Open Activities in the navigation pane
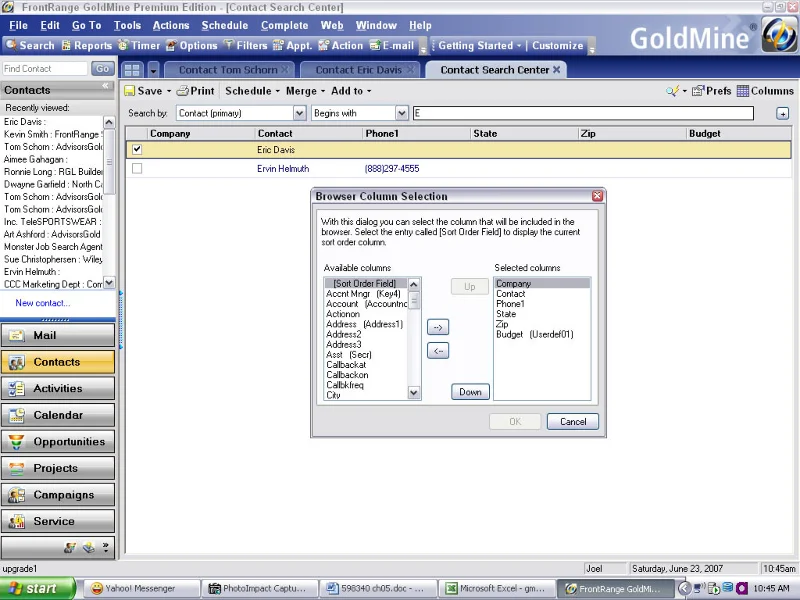 [x=58, y=388]
